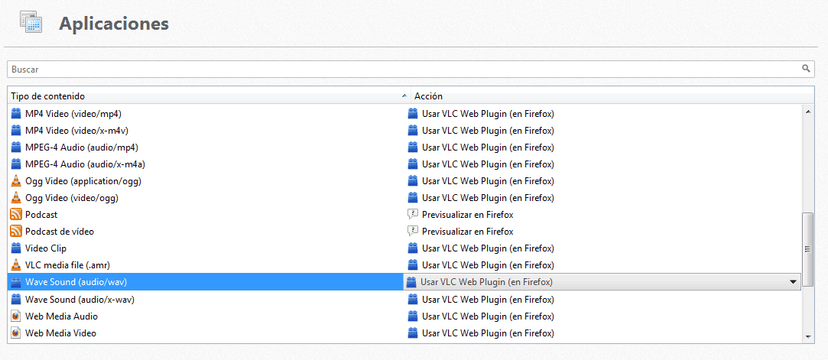Viewport: 828px width, 360px height.
Task: Select the Podcast content type row
Action: pos(405,215)
